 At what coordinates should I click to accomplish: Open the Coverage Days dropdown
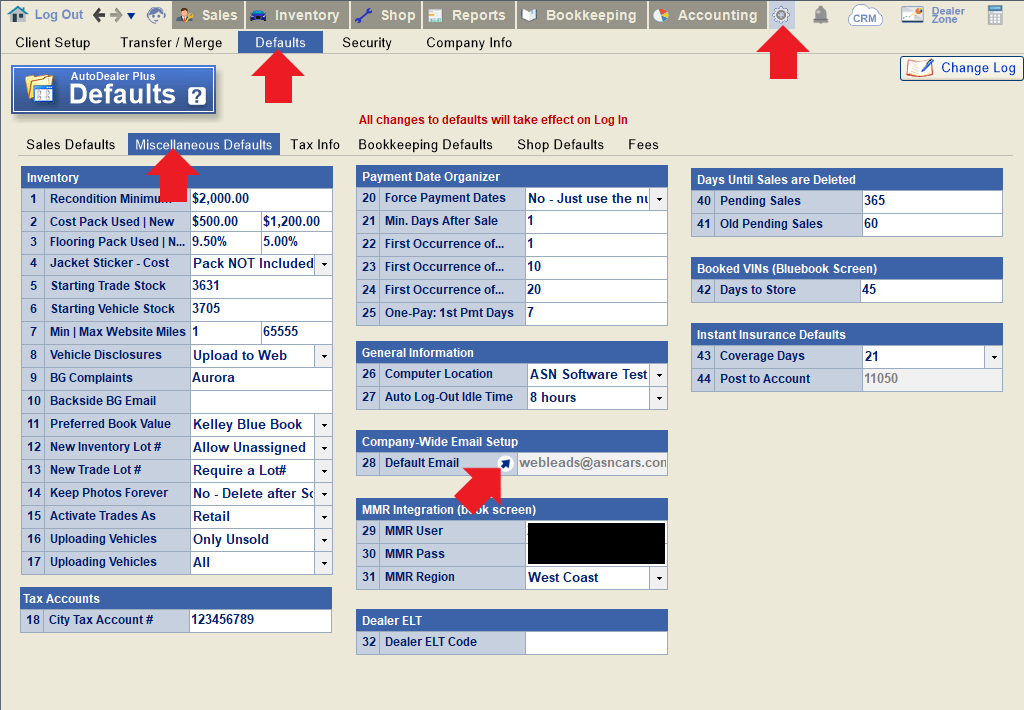click(x=993, y=357)
